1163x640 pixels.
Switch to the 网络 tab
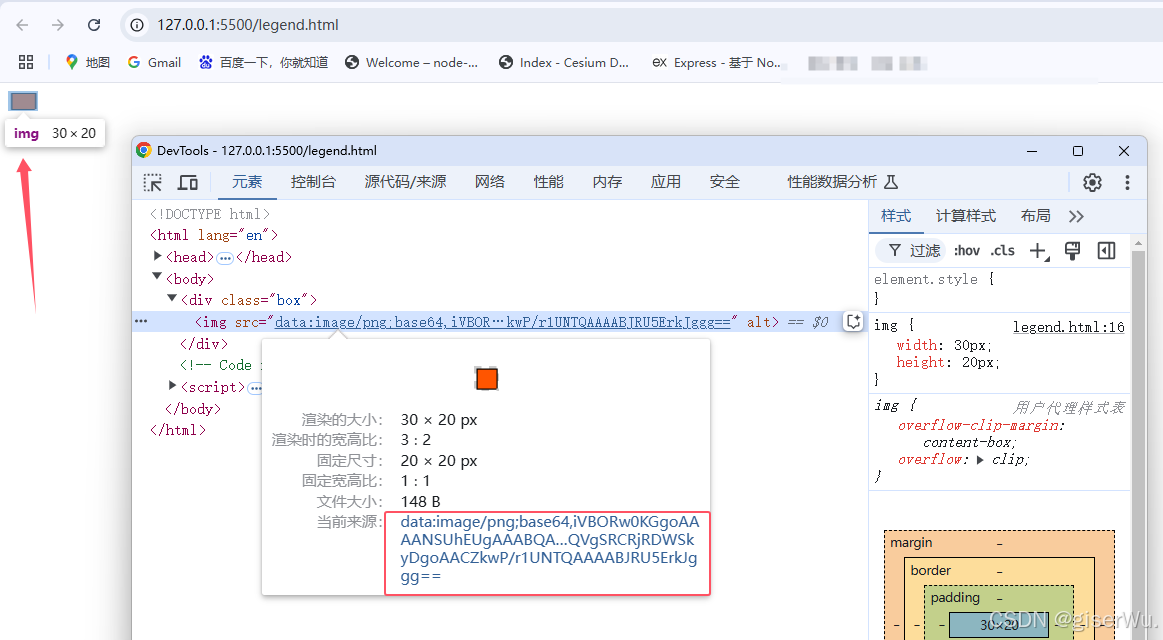490,182
